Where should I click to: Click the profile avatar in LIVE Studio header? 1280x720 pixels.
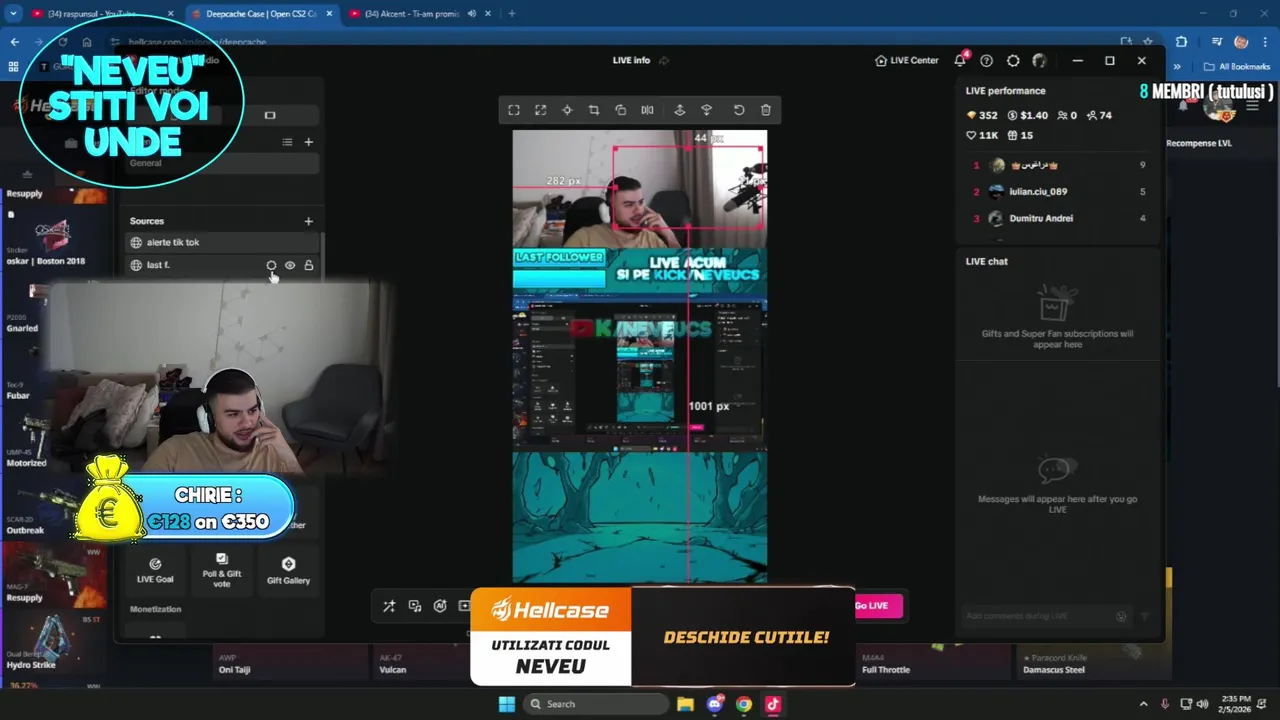[x=1039, y=61]
